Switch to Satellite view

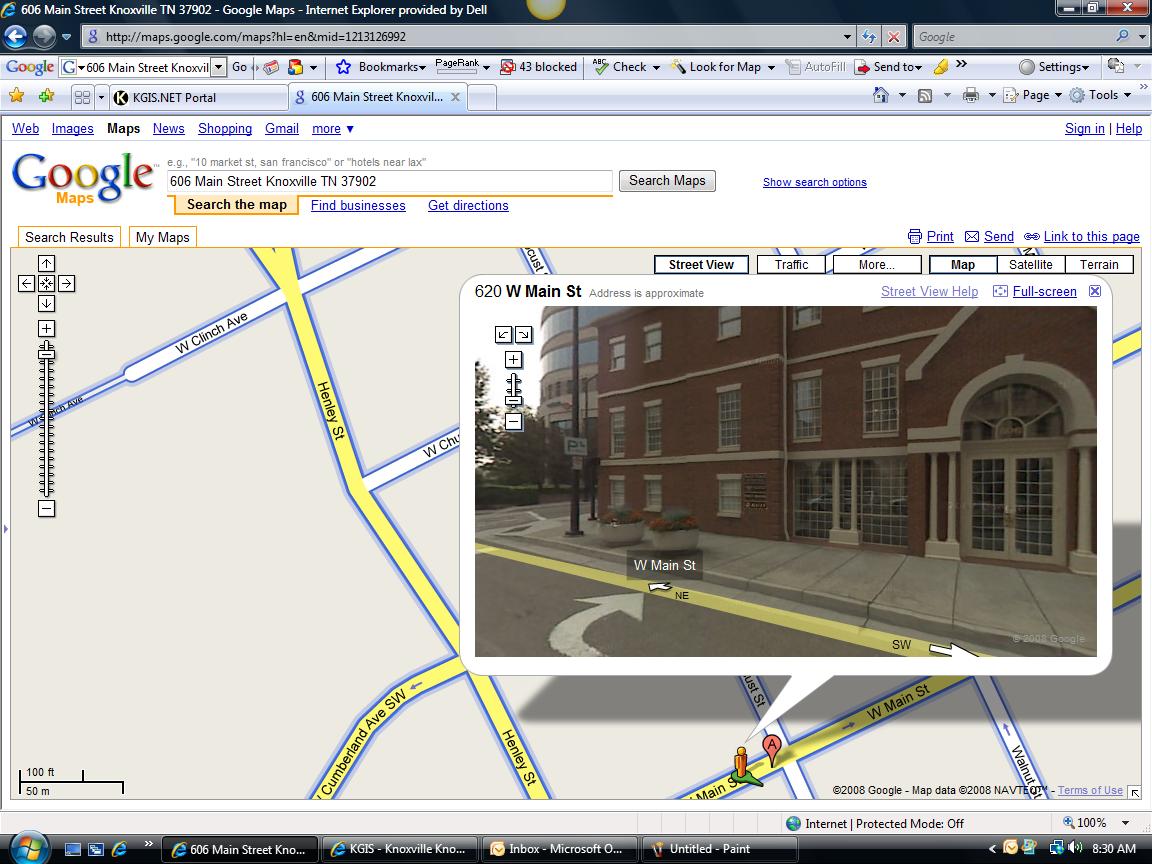pos(1030,264)
